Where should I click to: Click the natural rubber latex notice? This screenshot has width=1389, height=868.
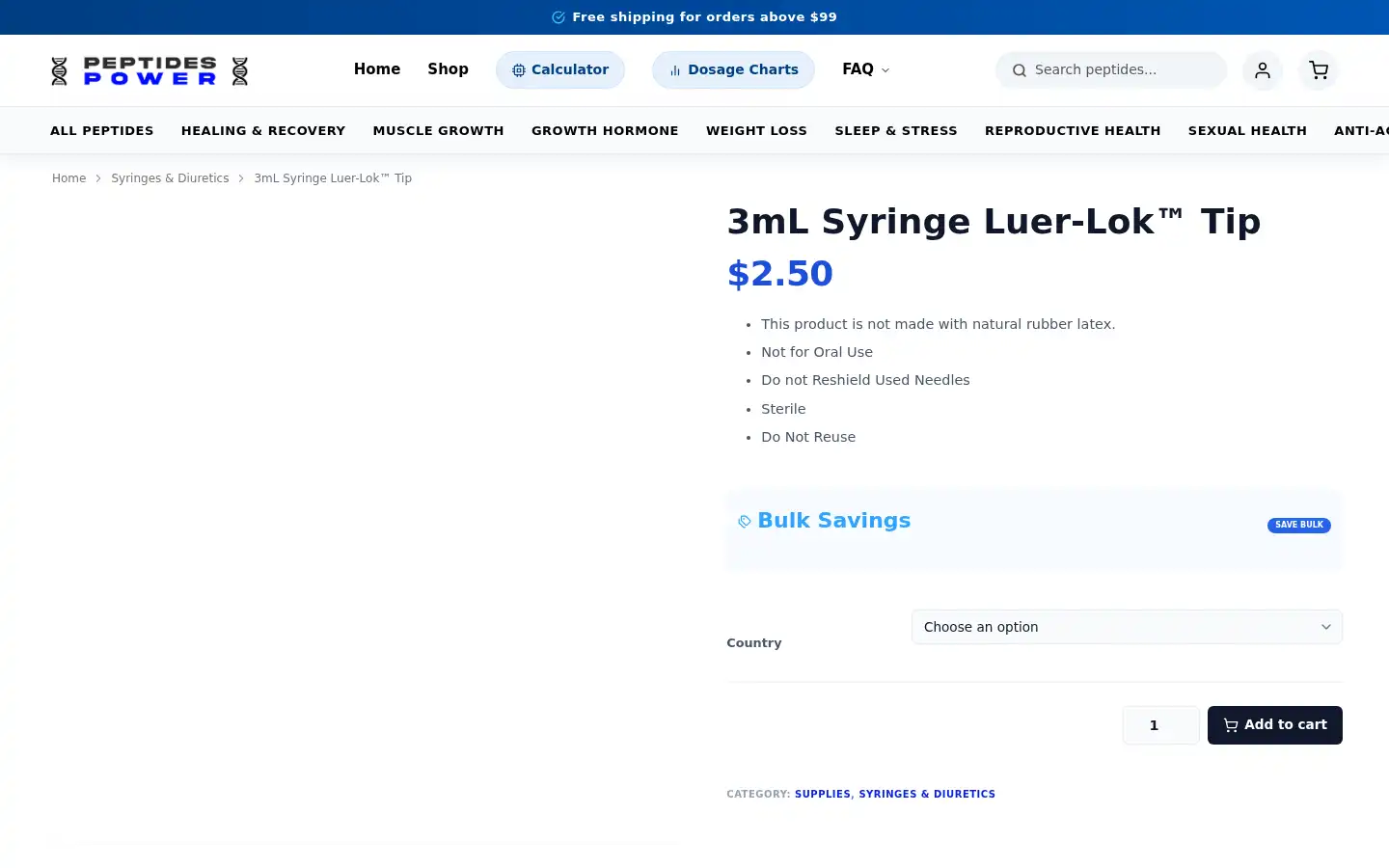pyautogui.click(x=938, y=324)
